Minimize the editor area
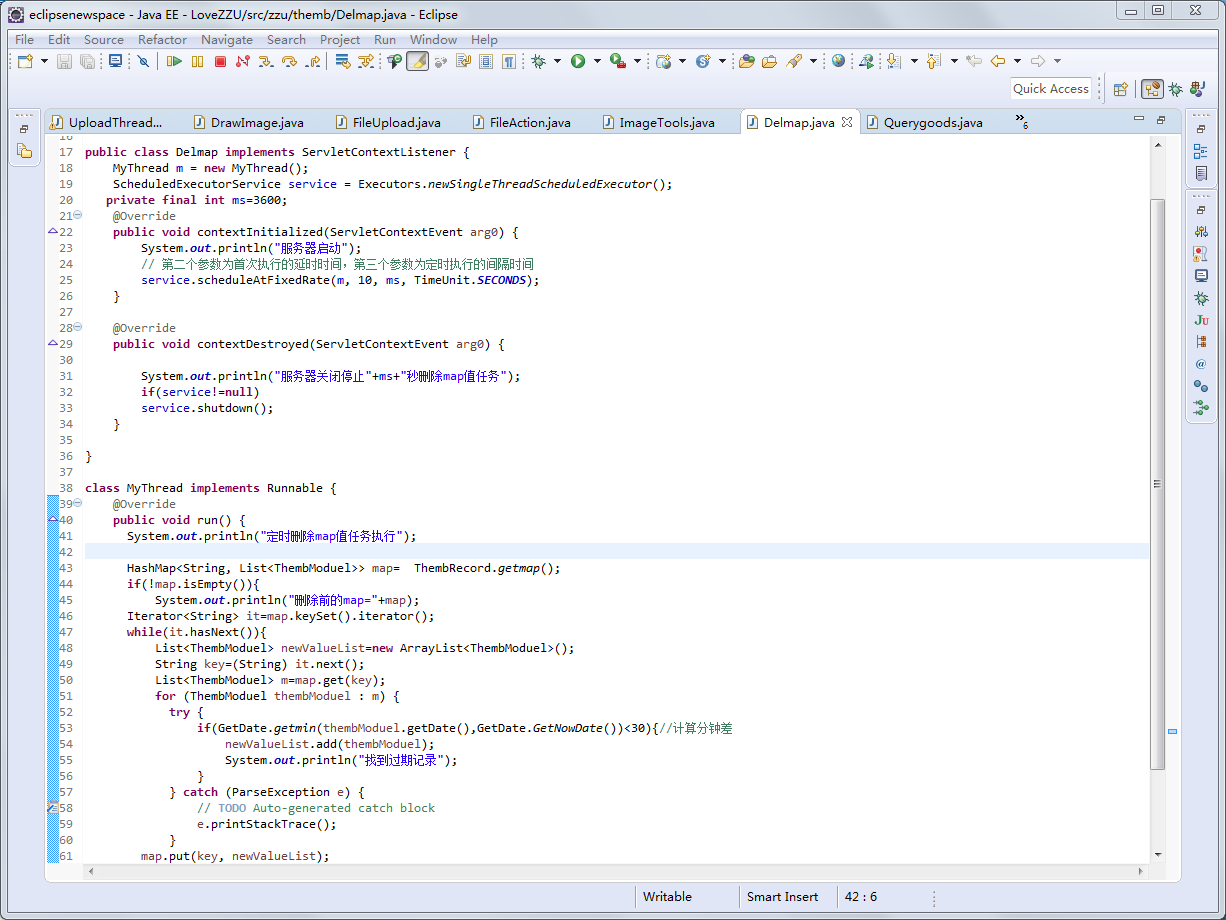 click(1139, 119)
